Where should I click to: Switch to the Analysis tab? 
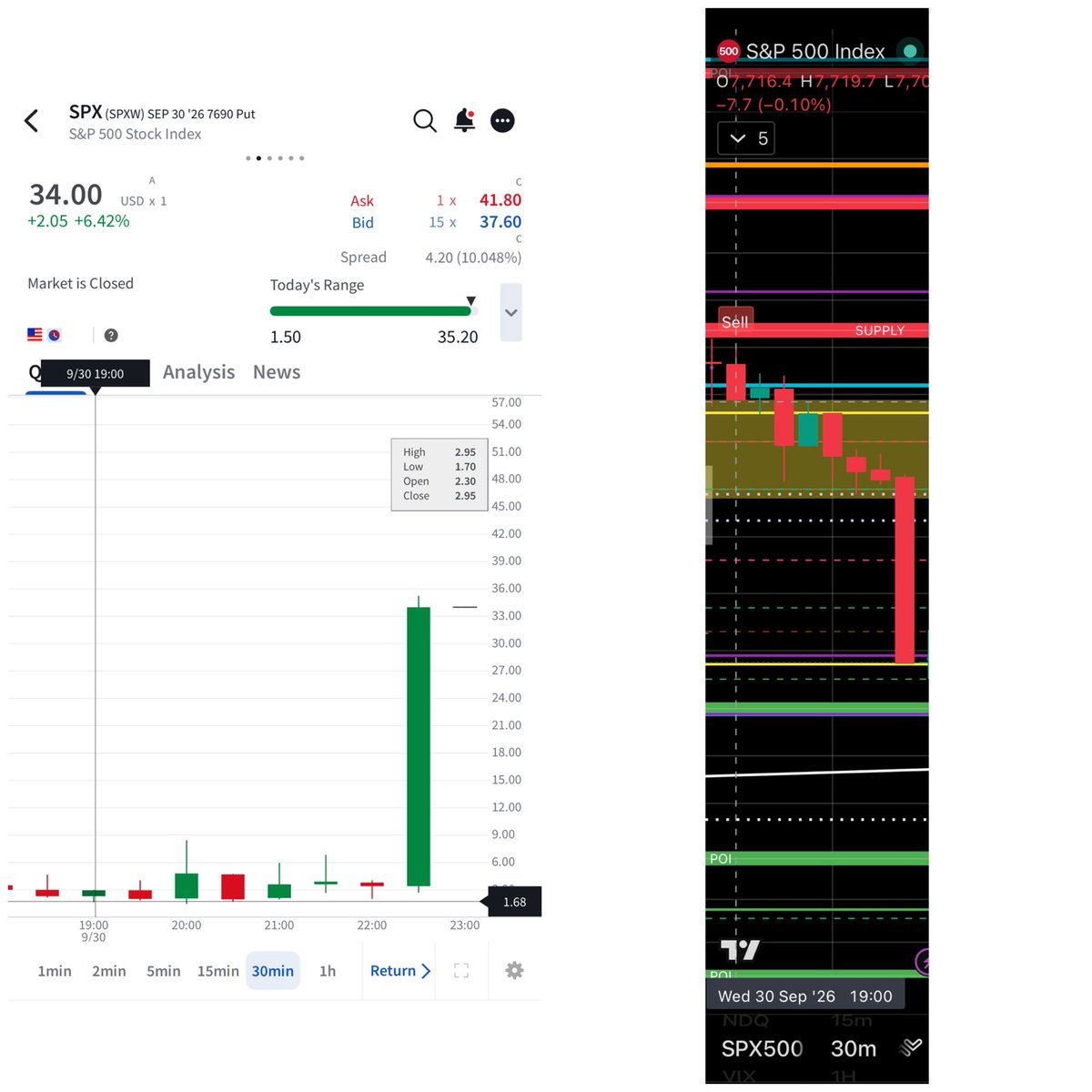pyautogui.click(x=198, y=372)
